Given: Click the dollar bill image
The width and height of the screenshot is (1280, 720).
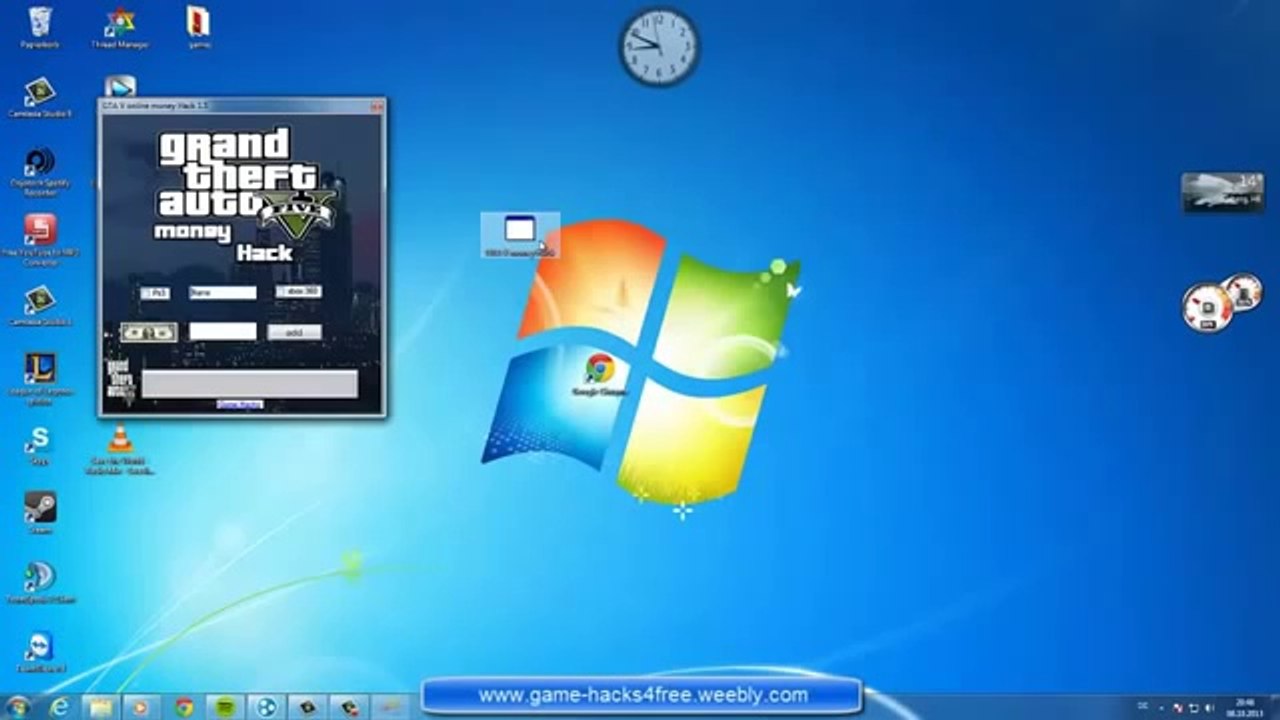Looking at the screenshot, I should click(x=148, y=332).
